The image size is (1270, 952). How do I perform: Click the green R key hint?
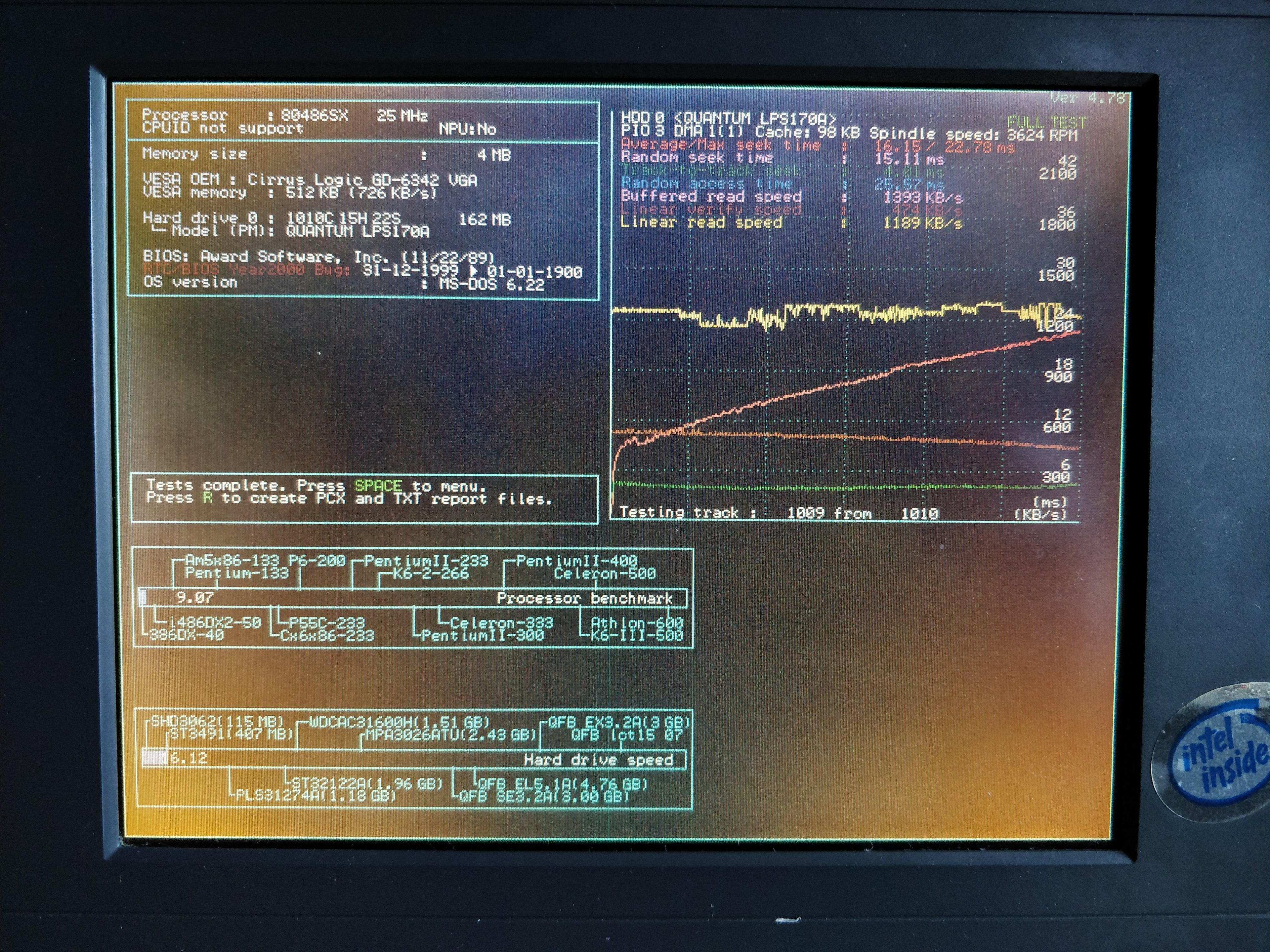pyautogui.click(x=207, y=497)
